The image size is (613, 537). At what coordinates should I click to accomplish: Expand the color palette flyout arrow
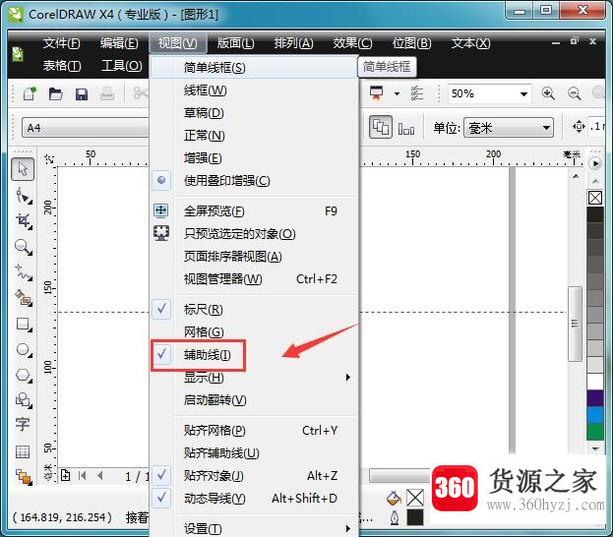click(595, 163)
